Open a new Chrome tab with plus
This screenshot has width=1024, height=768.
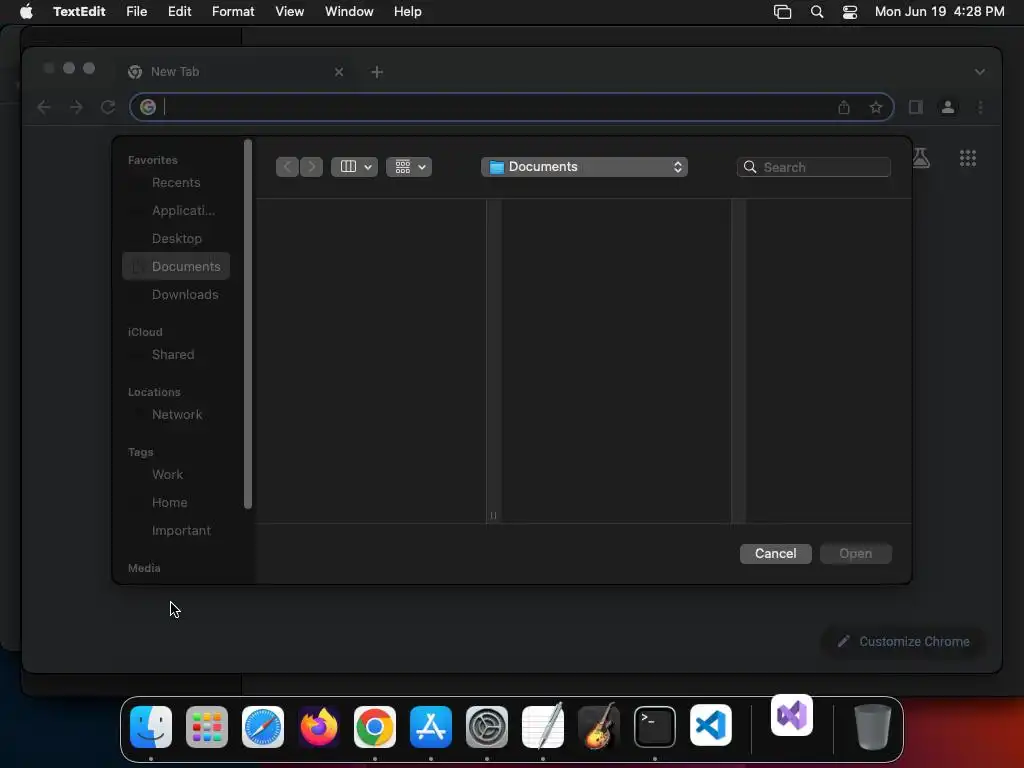[377, 72]
